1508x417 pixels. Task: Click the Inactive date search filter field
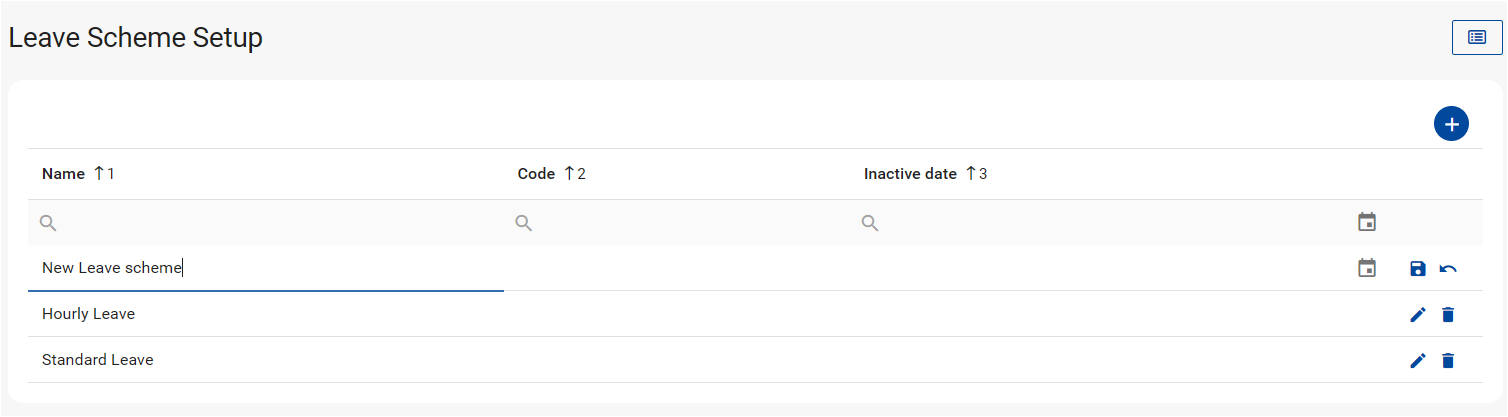(1100, 223)
